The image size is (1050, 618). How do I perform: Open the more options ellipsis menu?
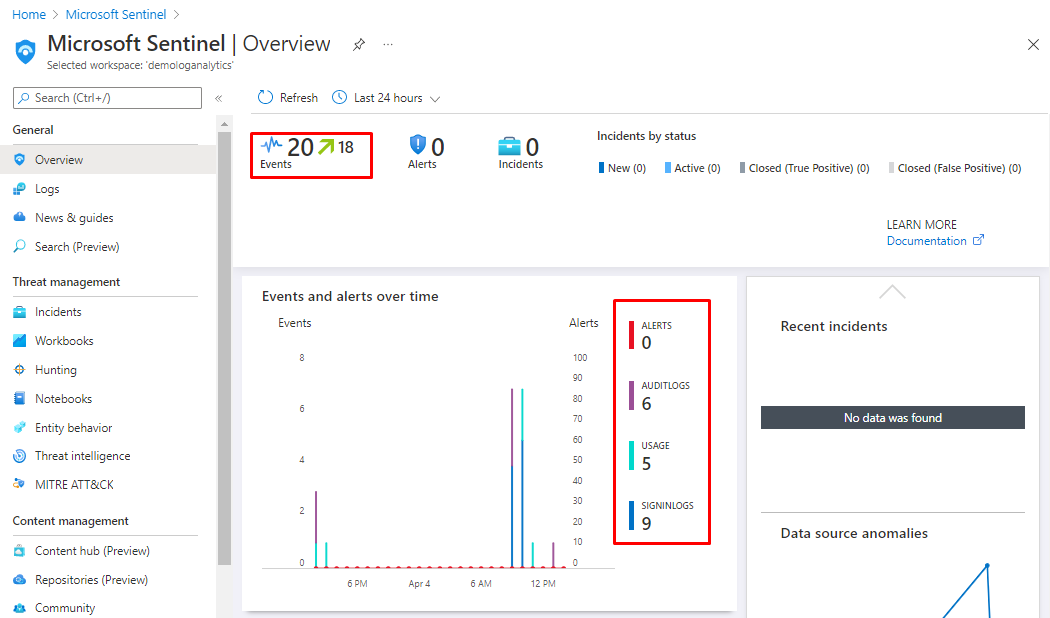388,45
